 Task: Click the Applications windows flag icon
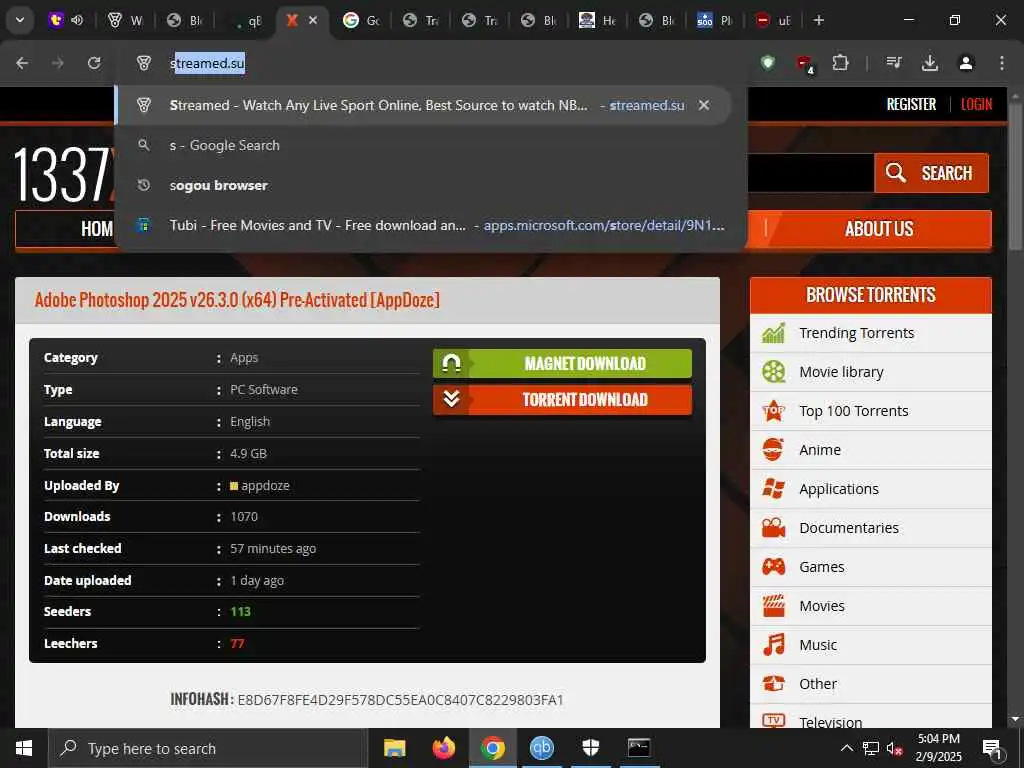coord(773,488)
